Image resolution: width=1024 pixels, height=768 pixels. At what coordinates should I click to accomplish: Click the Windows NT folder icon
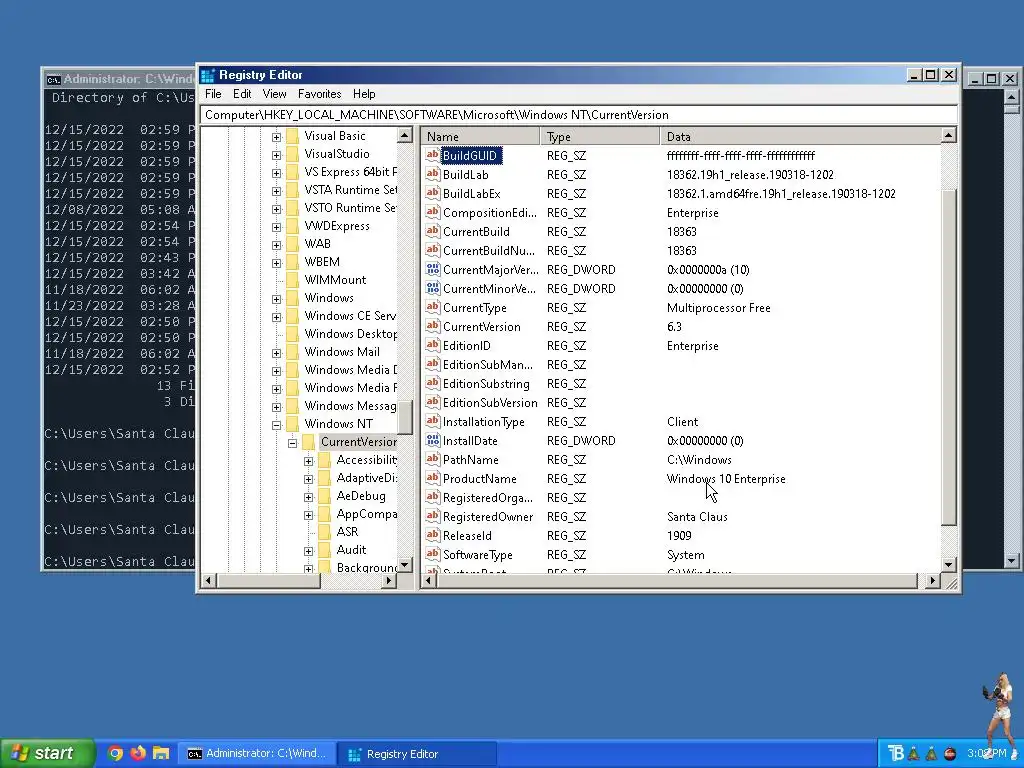(x=293, y=424)
